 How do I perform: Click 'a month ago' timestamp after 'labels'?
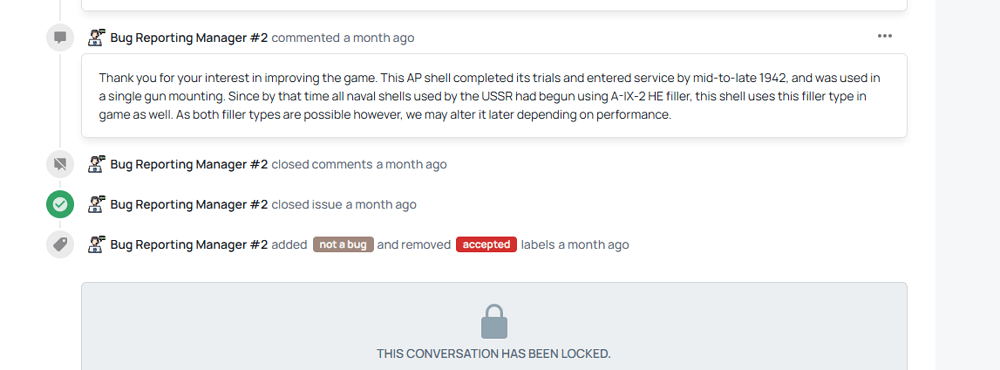pos(594,244)
